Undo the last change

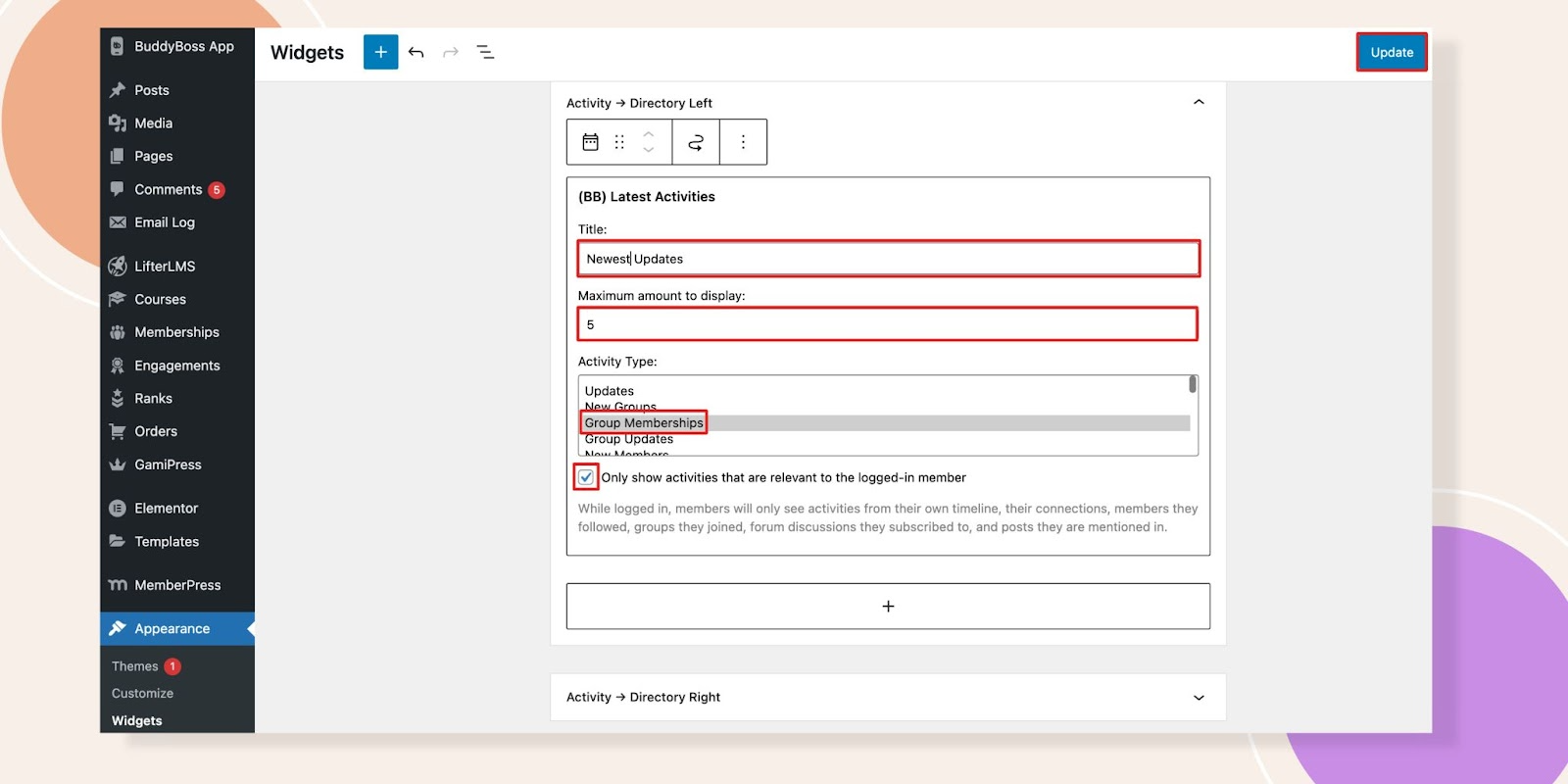[x=416, y=52]
